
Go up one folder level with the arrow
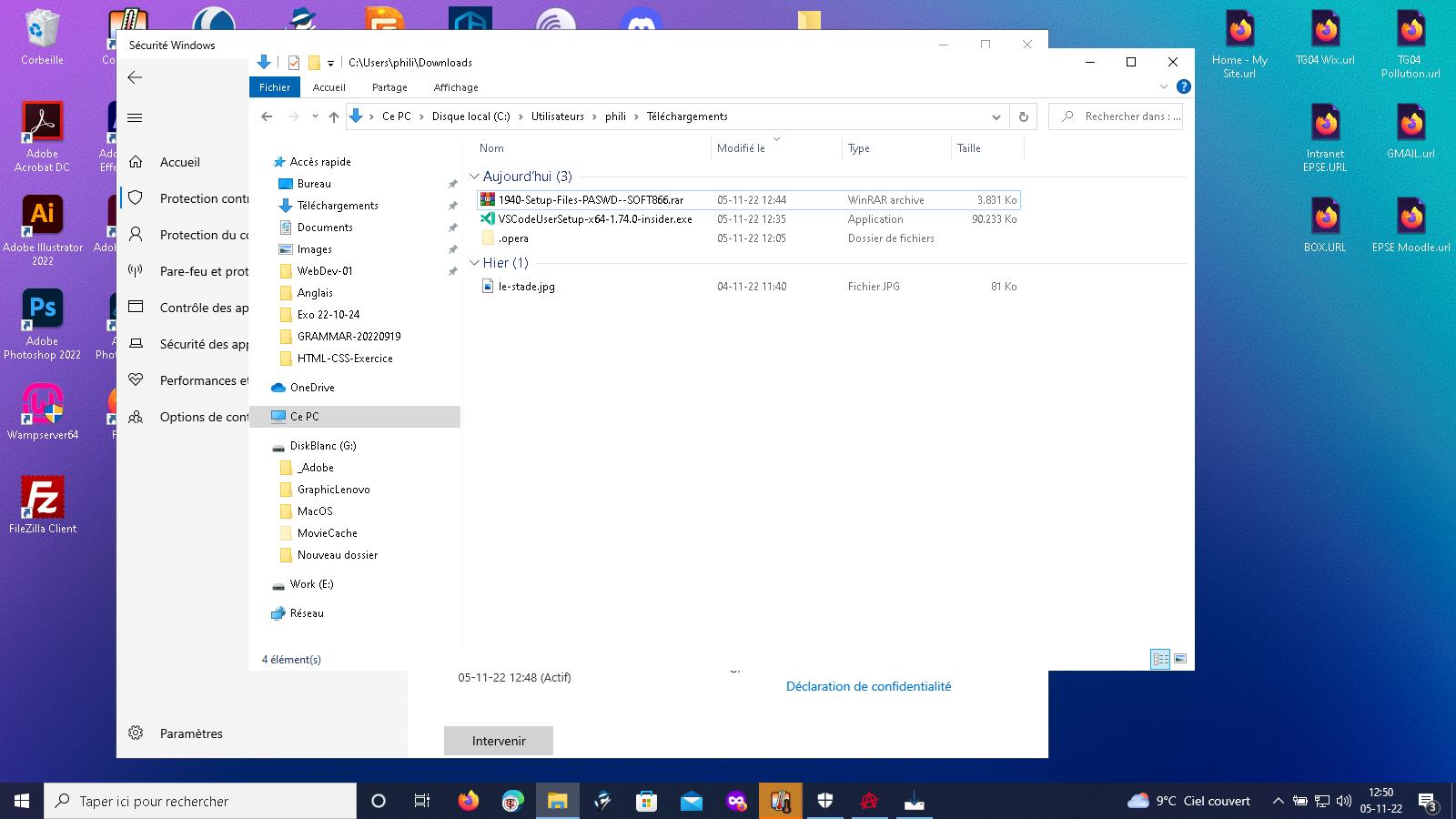(x=334, y=116)
